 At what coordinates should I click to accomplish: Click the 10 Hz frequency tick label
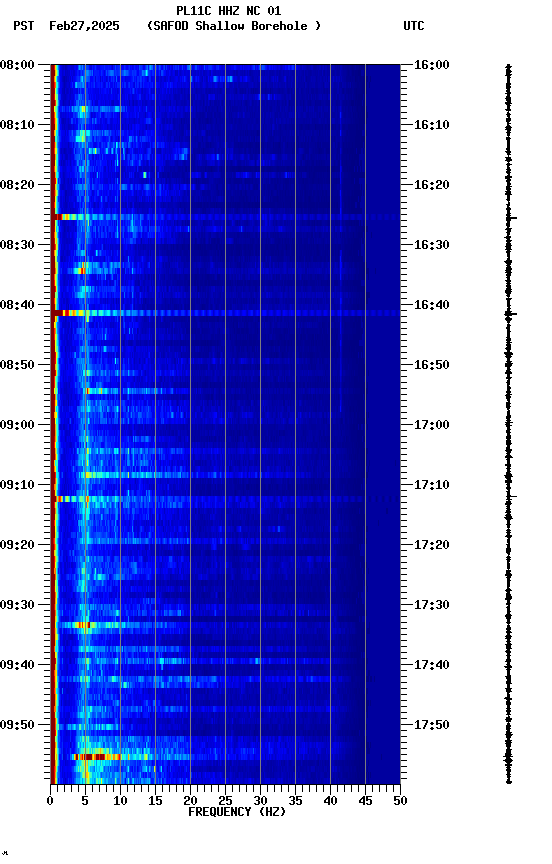point(120,801)
